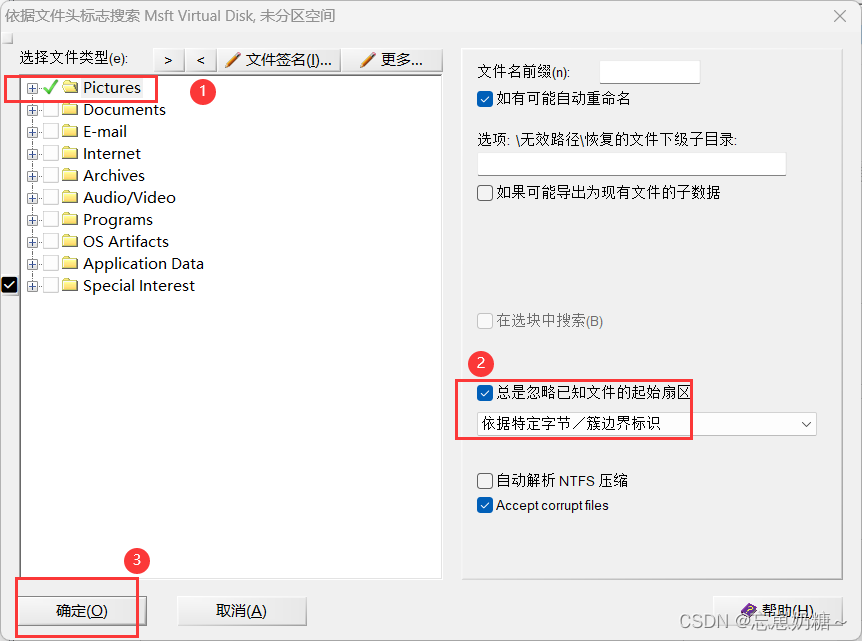The width and height of the screenshot is (862, 641).
Task: Toggle Accept corrupt files checkbox
Action: point(484,505)
